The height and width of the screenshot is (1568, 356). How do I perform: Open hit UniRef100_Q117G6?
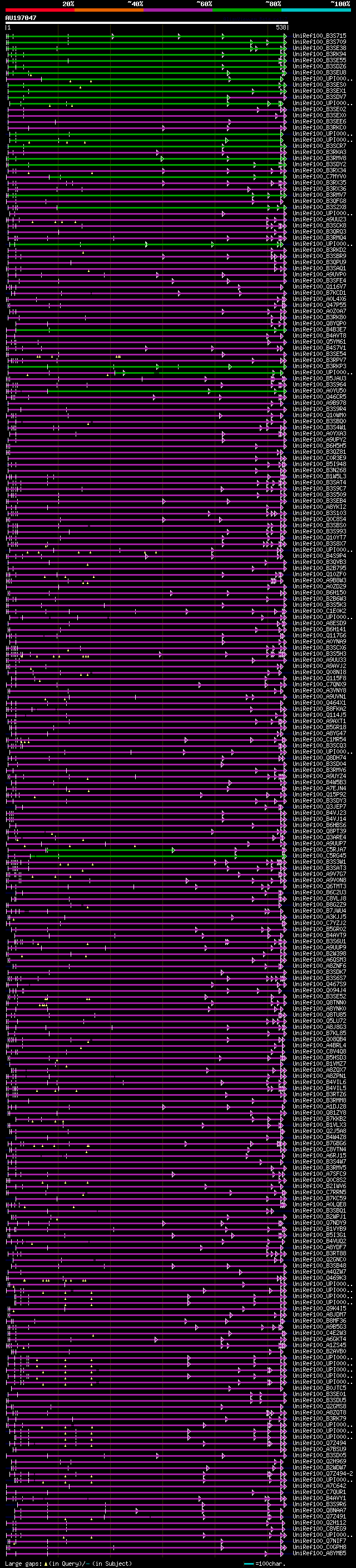[x=319, y=635]
